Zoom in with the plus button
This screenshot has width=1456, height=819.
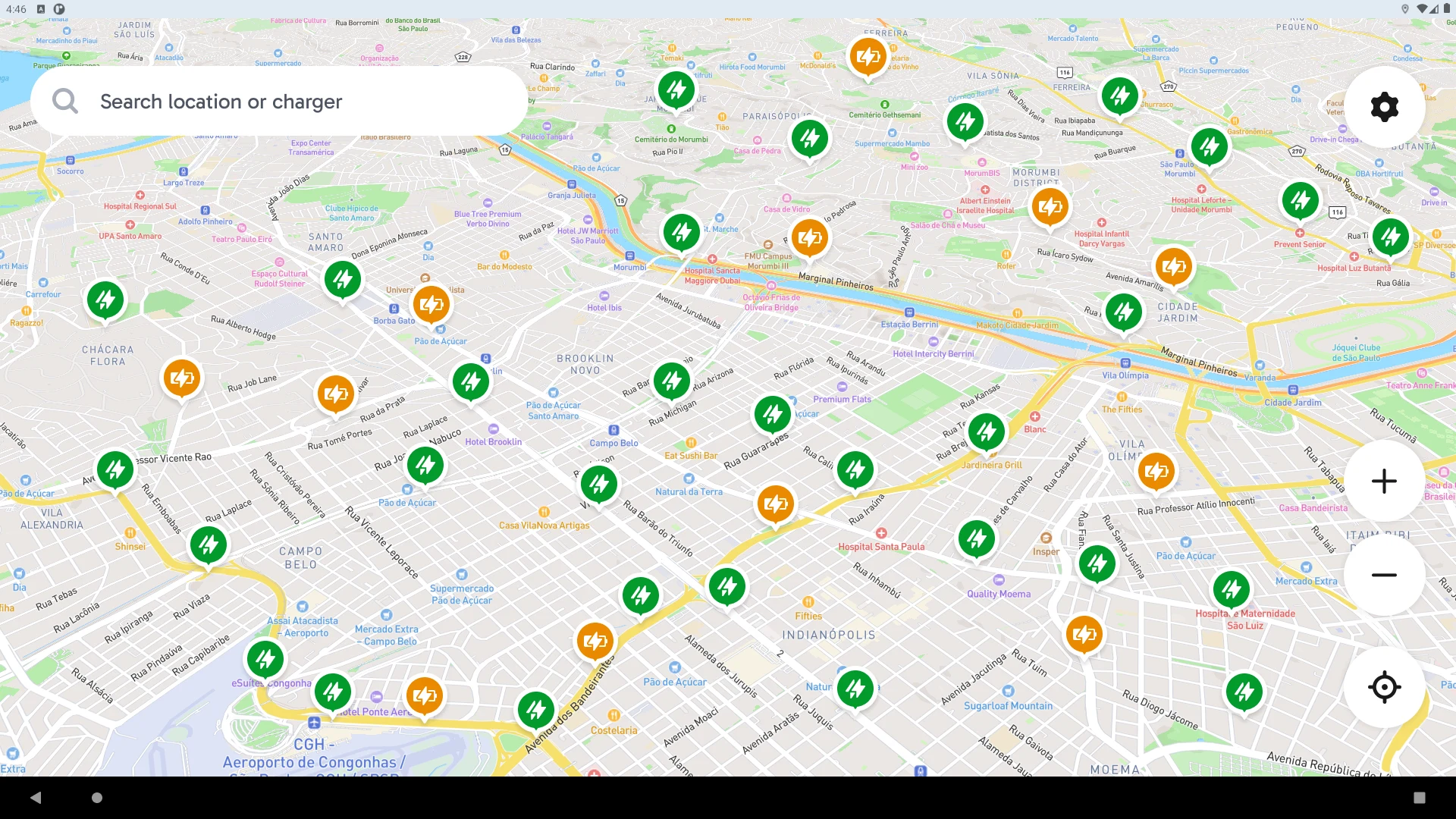1384,481
